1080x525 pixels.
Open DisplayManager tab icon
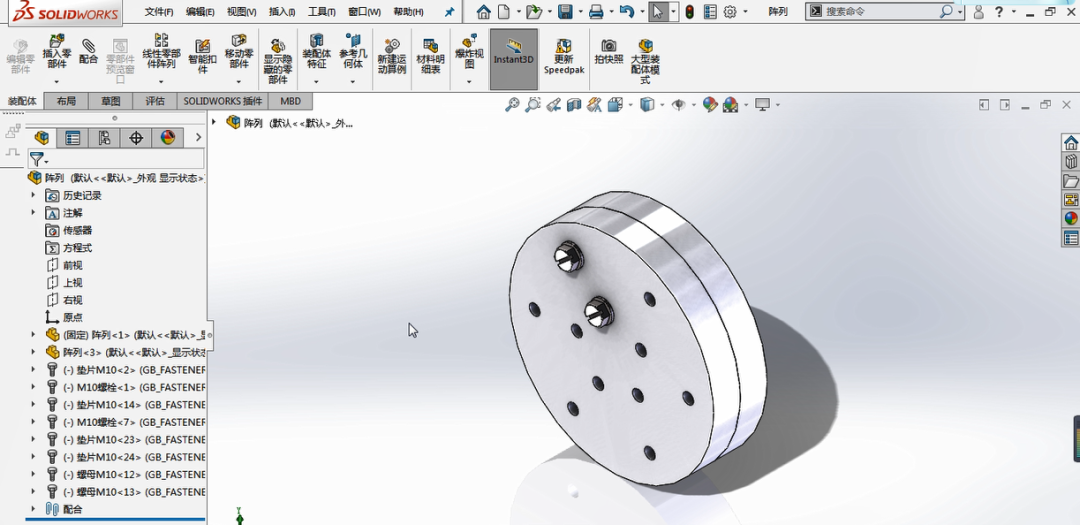[167, 138]
